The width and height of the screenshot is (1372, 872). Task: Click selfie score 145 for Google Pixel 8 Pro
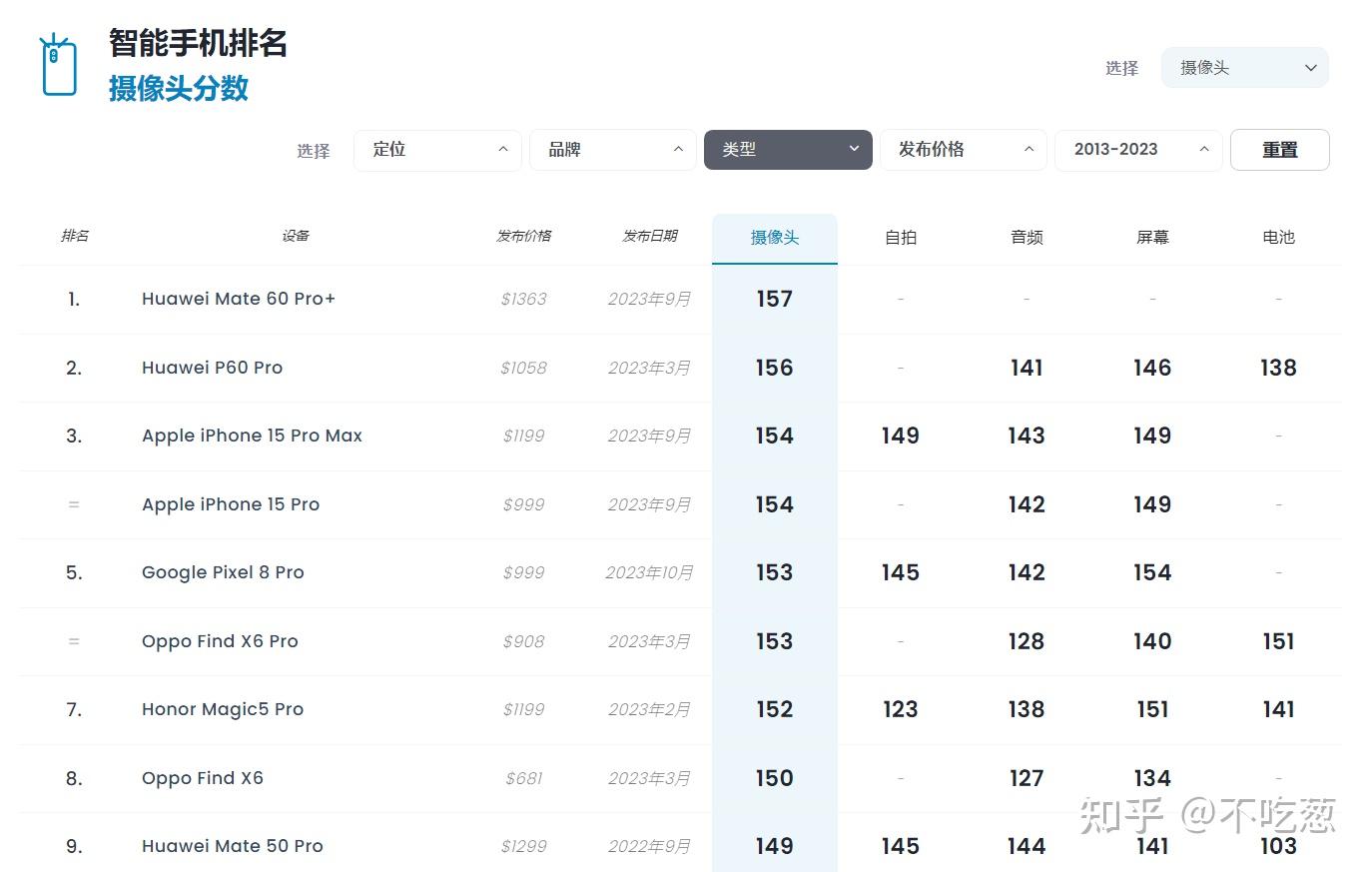[901, 572]
